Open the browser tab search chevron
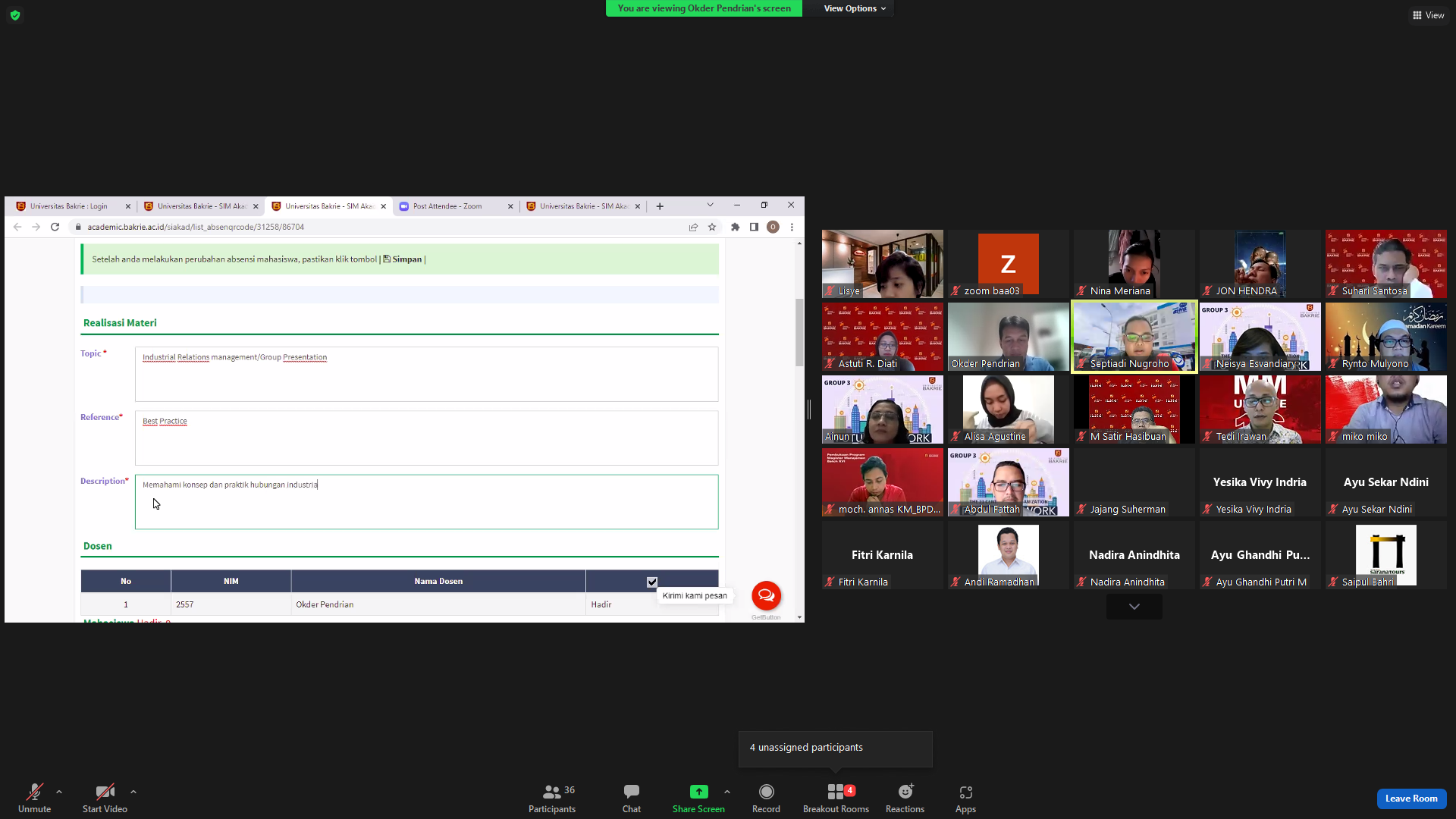1456x819 pixels. pyautogui.click(x=710, y=205)
